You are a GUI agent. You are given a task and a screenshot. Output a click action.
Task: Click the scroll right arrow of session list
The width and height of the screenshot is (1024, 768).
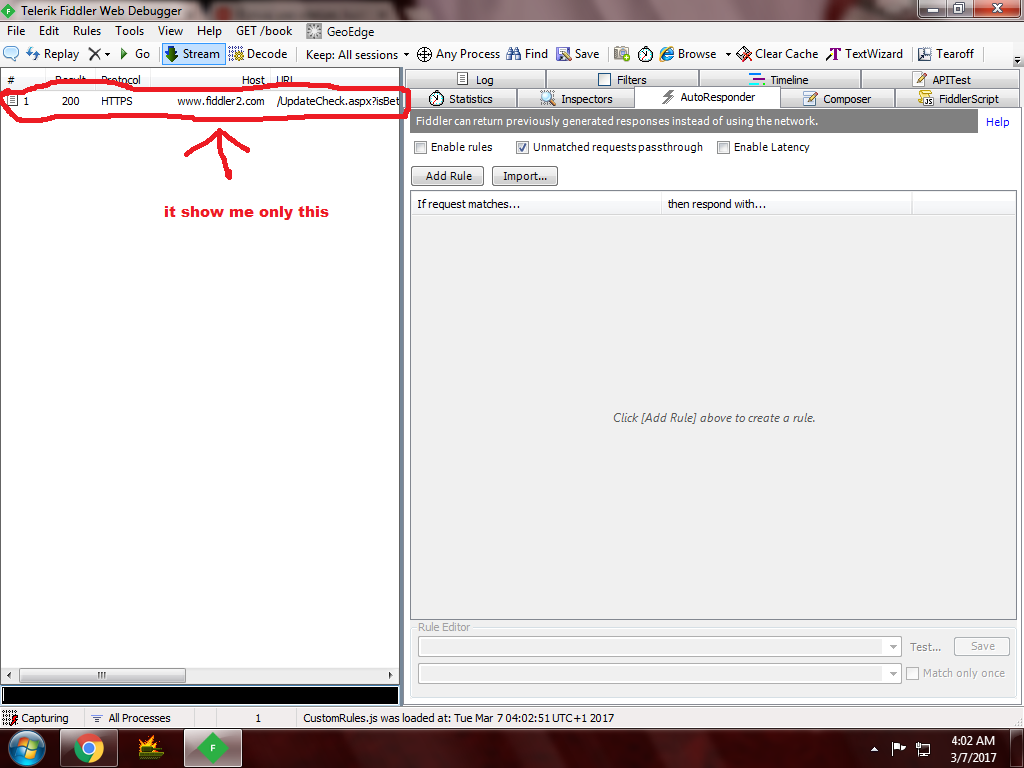coord(391,675)
